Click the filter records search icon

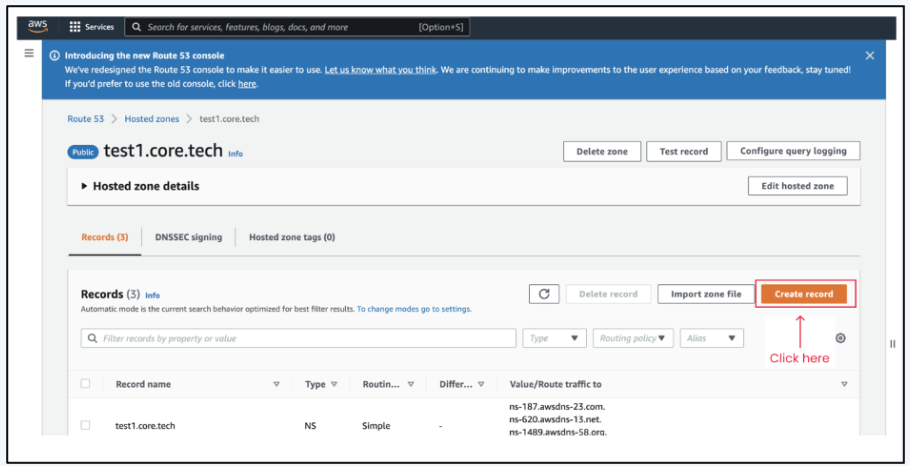[x=92, y=338]
